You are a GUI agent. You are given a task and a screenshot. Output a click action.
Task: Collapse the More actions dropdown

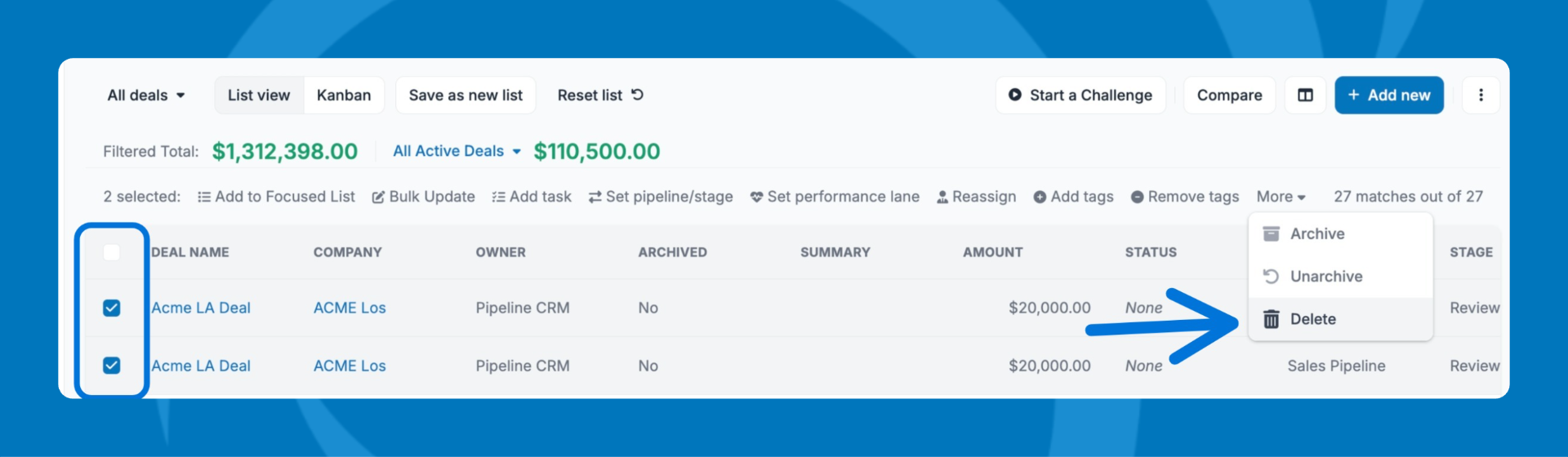click(1281, 197)
